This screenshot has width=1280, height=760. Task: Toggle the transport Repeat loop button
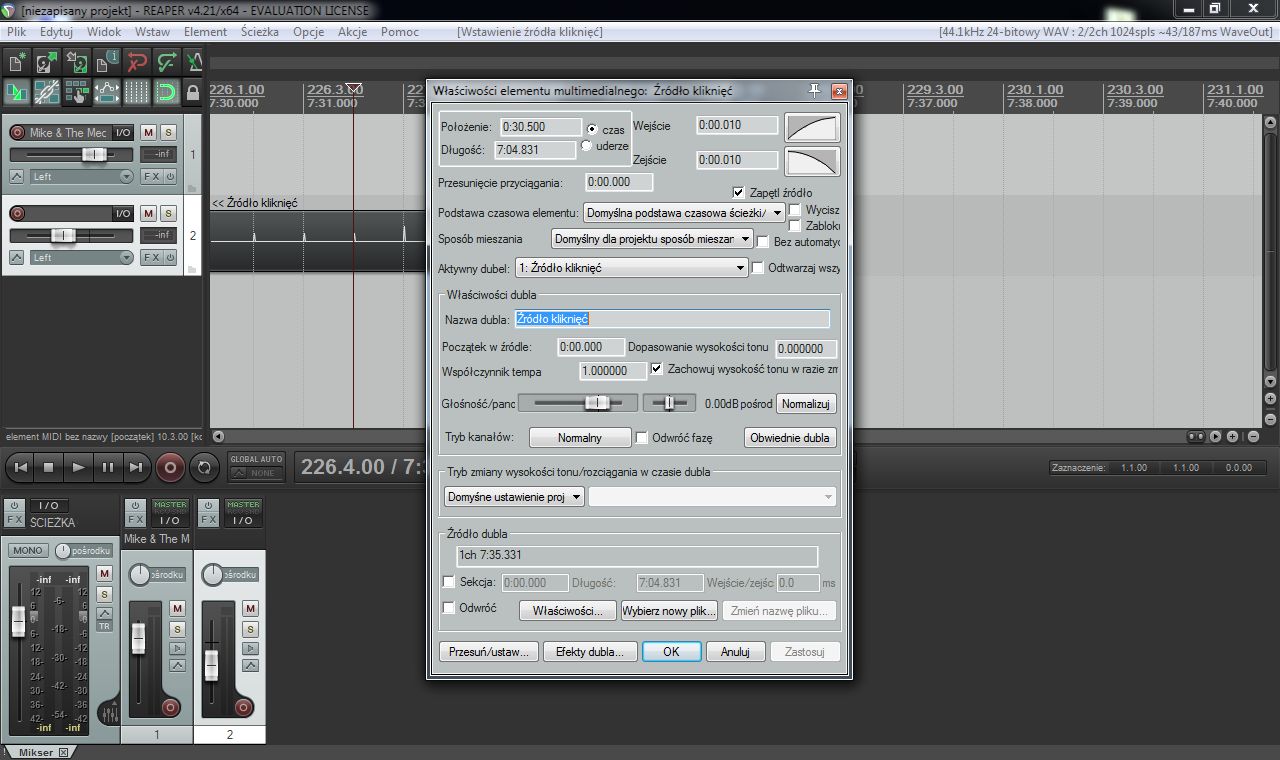[x=204, y=466]
